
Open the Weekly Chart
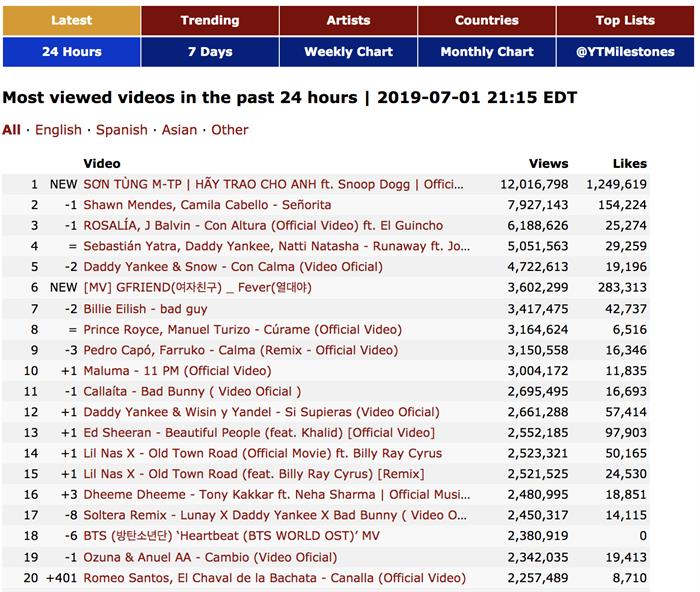[x=348, y=52]
